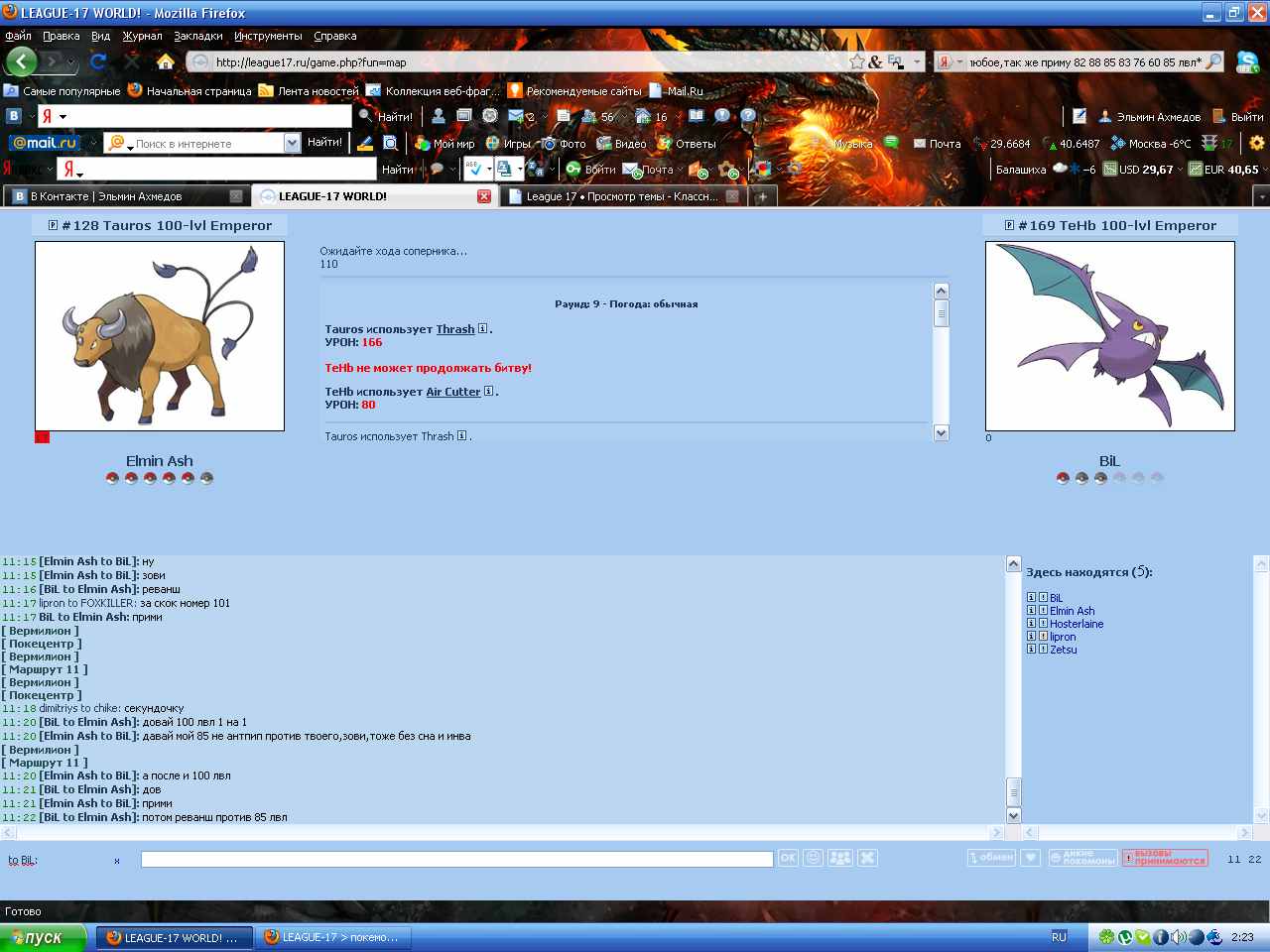Open the EUR 40,65 rate item
The width and height of the screenshot is (1270, 952).
(x=1224, y=170)
